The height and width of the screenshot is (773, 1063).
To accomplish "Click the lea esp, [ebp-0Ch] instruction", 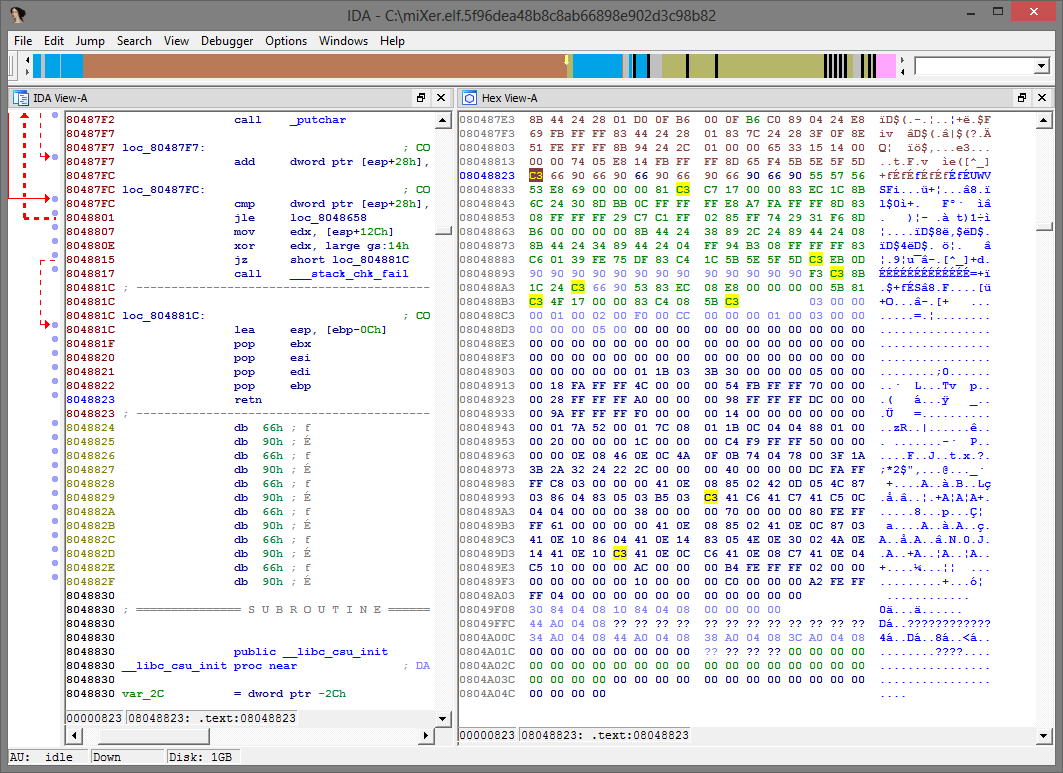I will point(310,330).
